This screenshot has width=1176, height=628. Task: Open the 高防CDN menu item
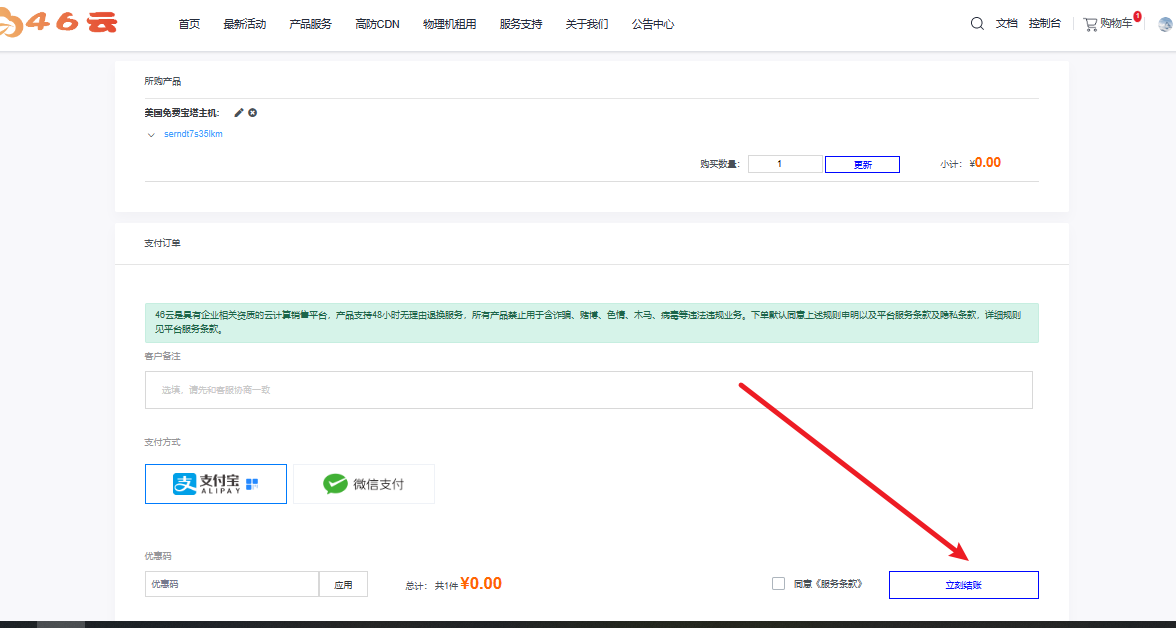click(377, 24)
